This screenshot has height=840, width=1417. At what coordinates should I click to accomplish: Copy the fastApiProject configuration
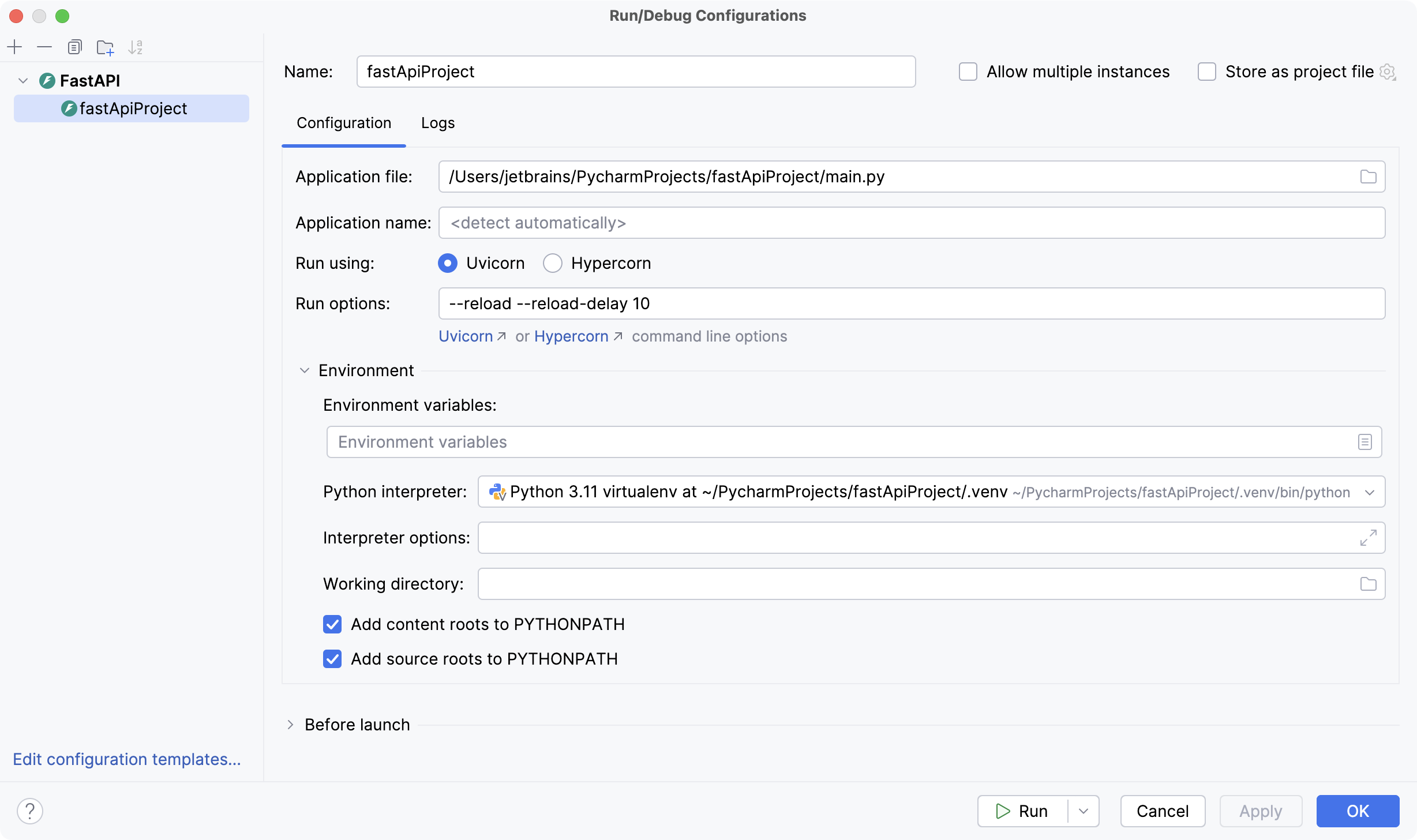click(74, 47)
